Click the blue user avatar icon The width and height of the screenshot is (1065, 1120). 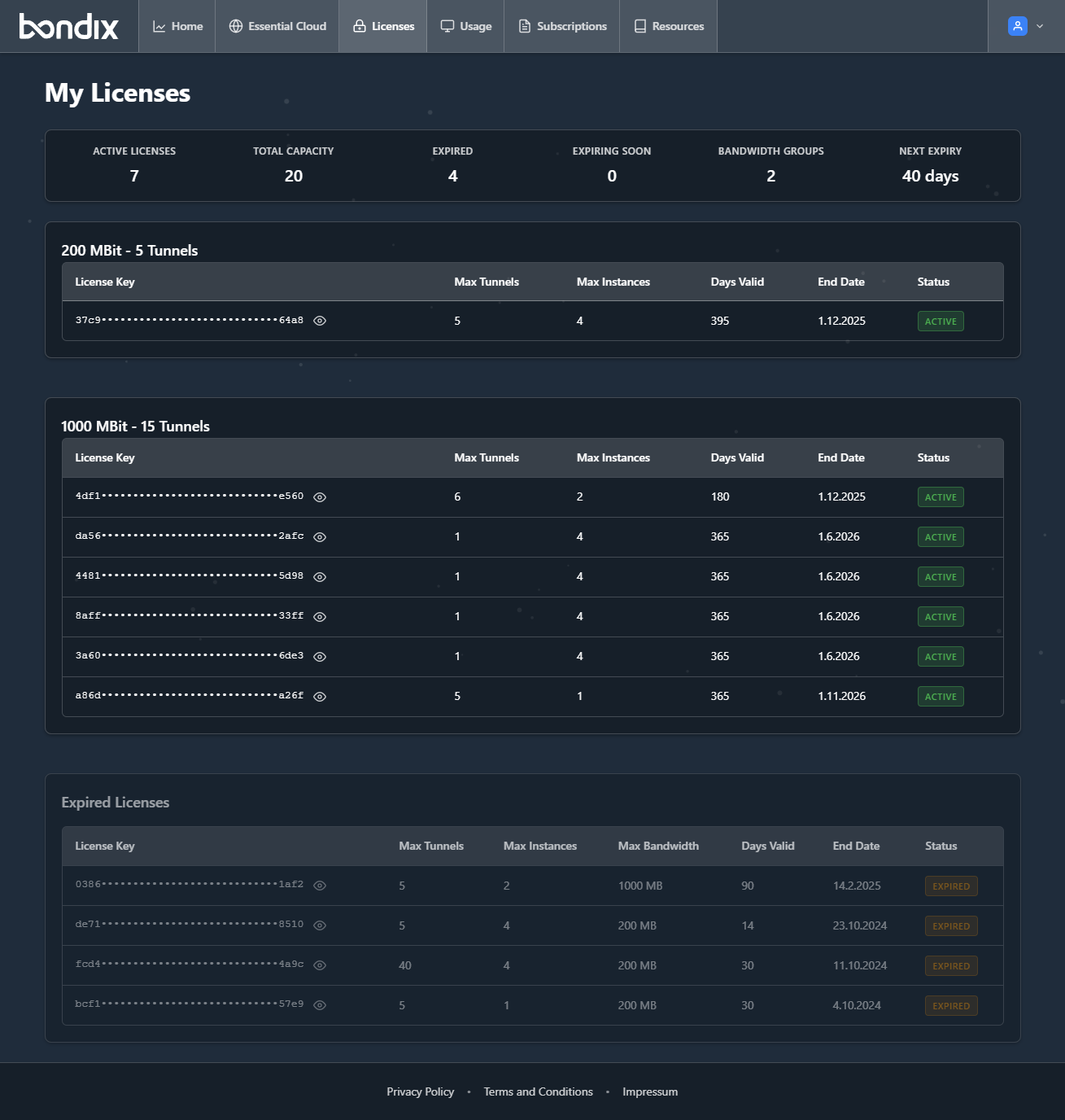[x=1017, y=26]
